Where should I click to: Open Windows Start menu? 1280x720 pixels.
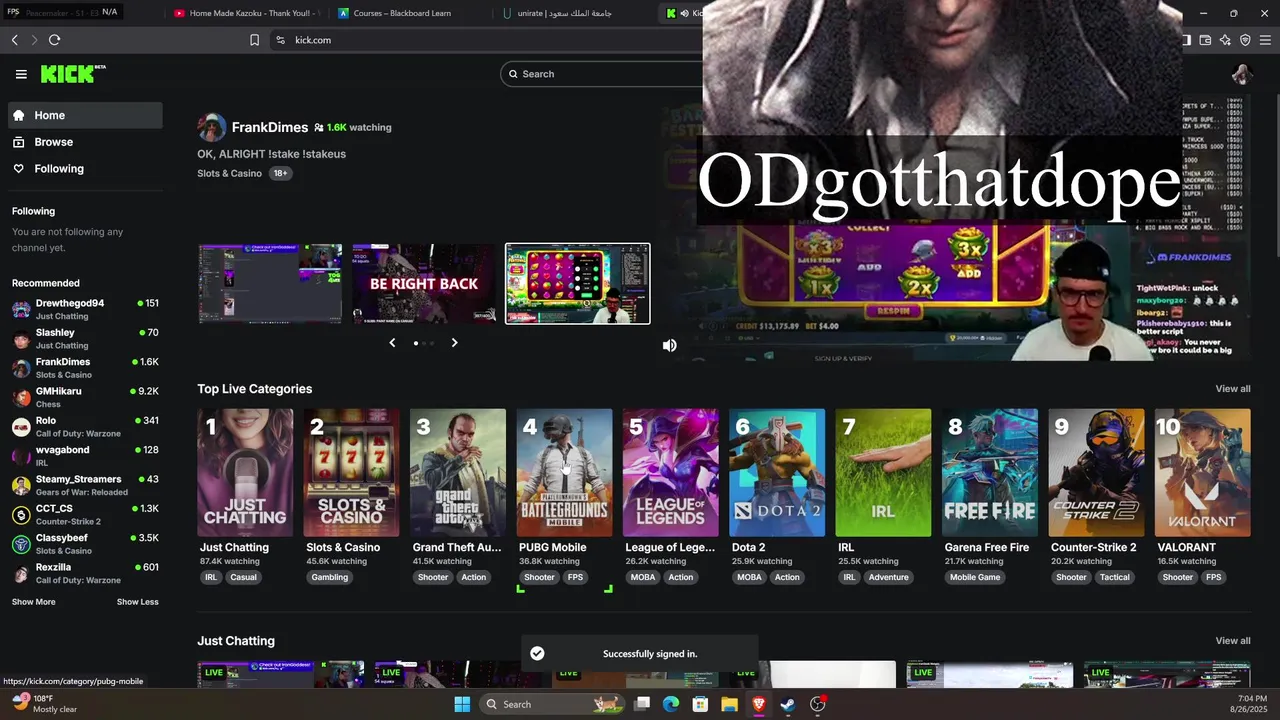462,704
